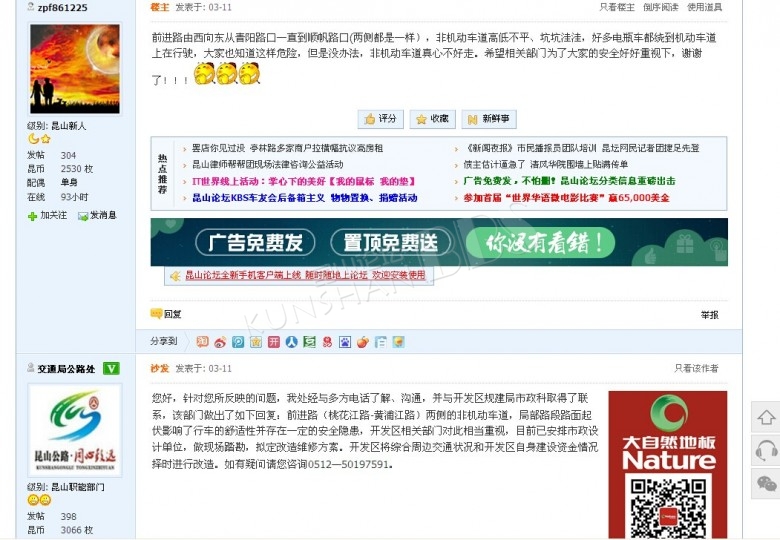Click the 发消息 (send message) icon

coord(97,215)
